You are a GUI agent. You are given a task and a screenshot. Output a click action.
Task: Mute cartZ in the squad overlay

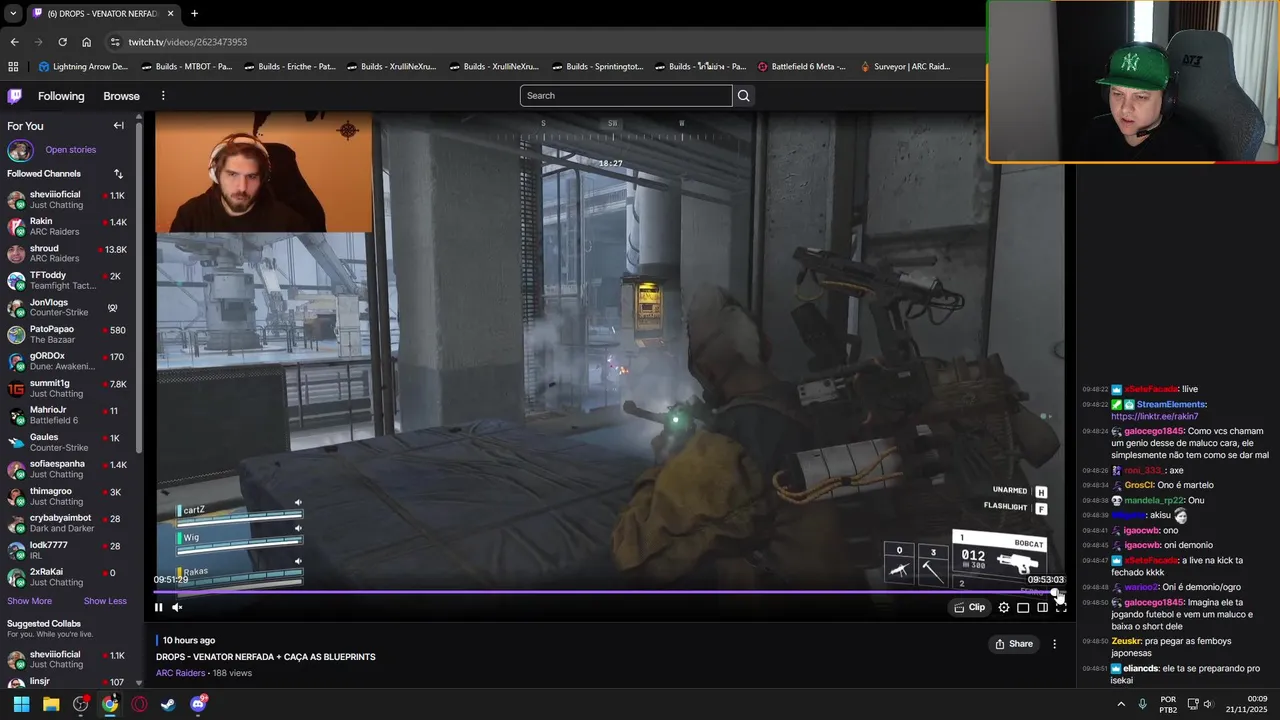298,503
